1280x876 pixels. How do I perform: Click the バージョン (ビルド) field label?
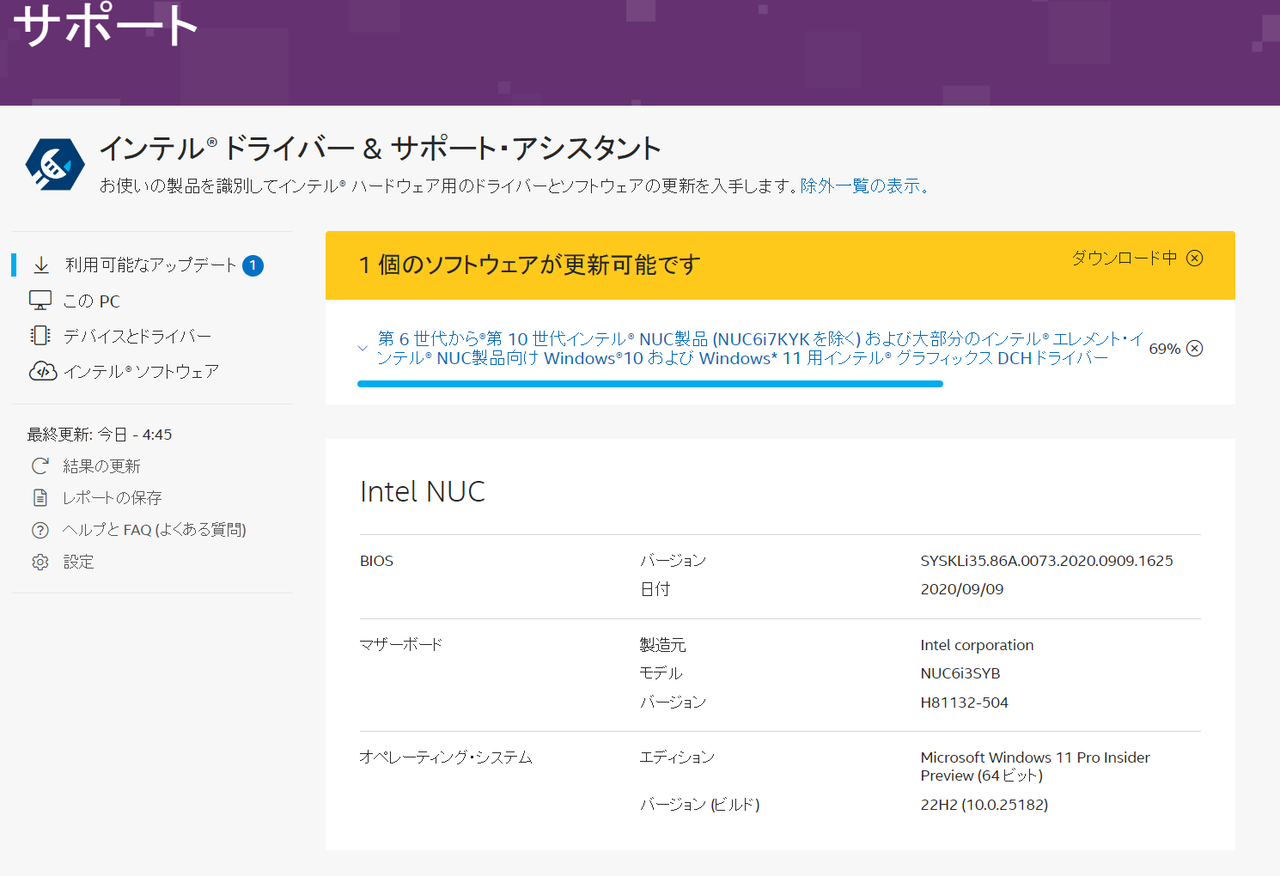[700, 805]
